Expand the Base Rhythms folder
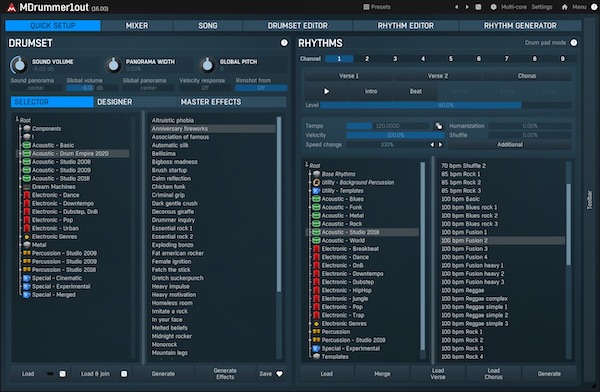The image size is (600, 392). tap(310, 174)
